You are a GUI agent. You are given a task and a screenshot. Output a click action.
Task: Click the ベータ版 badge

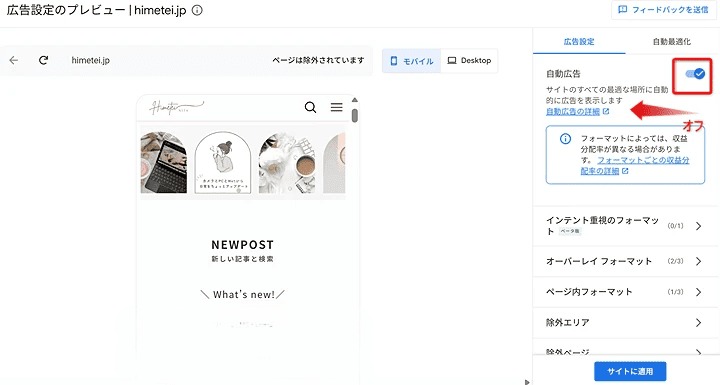[570, 232]
